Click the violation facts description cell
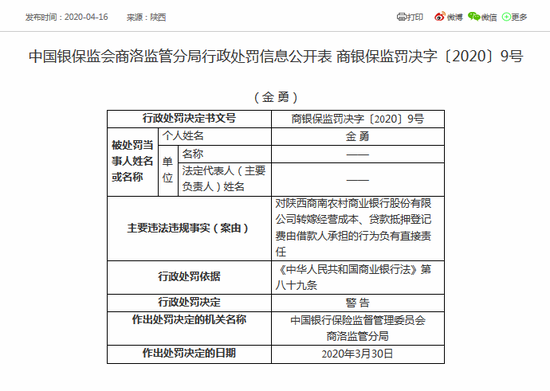Screen dimensions: 550x391 [x=358, y=228]
